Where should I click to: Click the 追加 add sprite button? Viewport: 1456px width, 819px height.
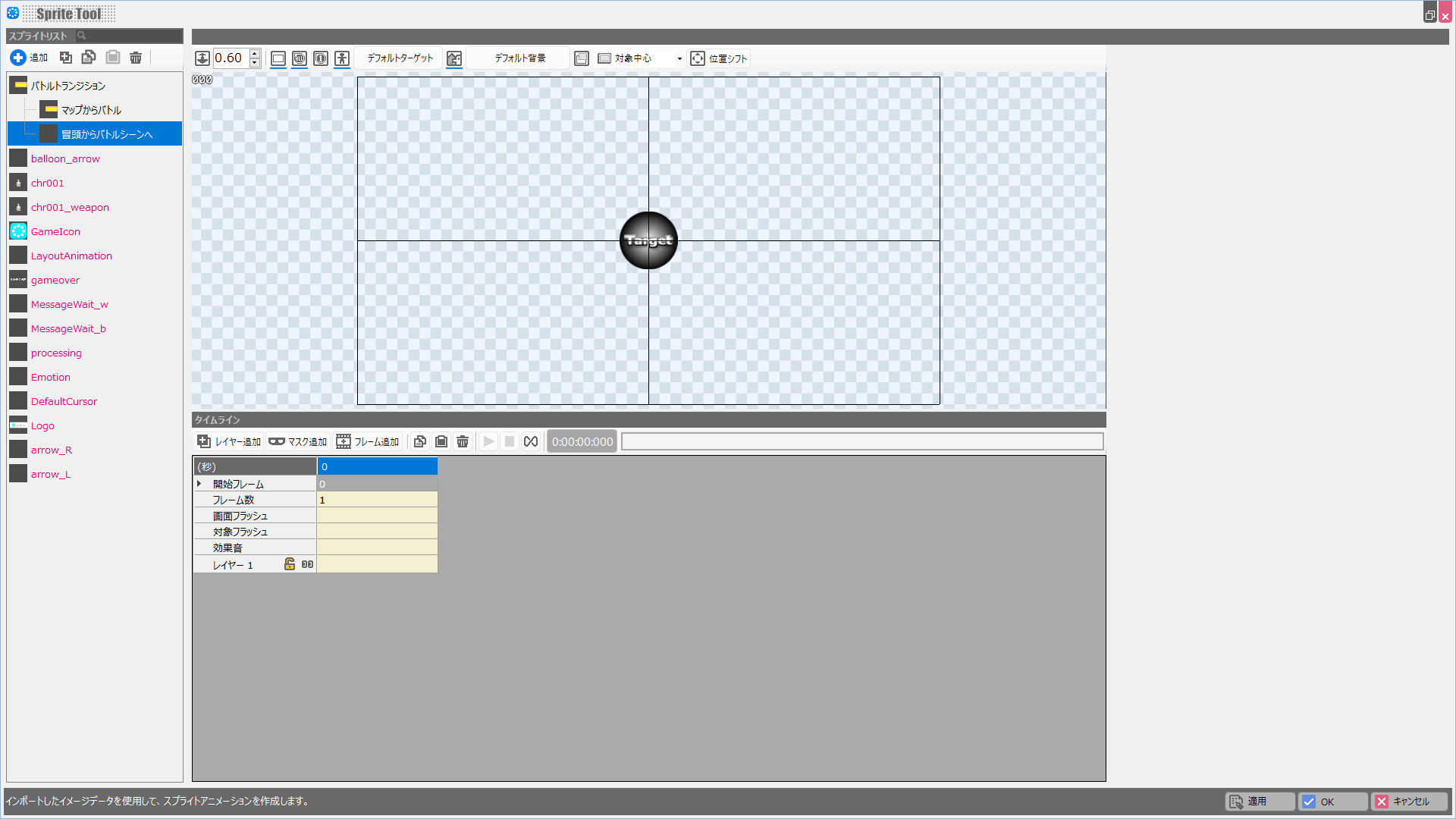(x=29, y=58)
